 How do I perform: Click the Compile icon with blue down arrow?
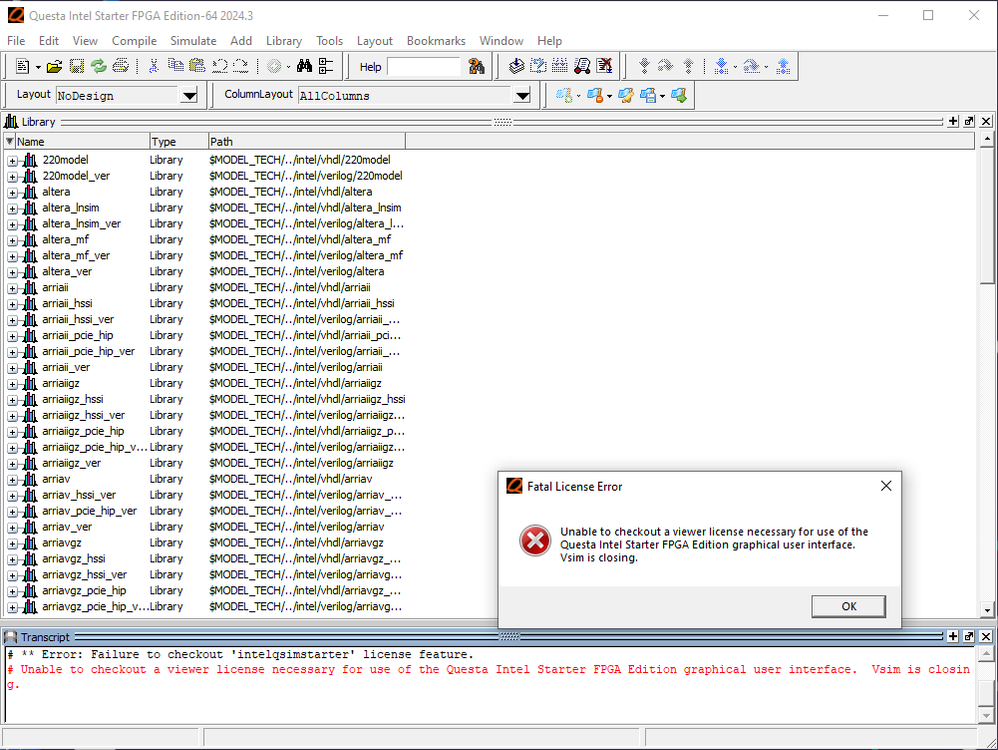click(516, 66)
